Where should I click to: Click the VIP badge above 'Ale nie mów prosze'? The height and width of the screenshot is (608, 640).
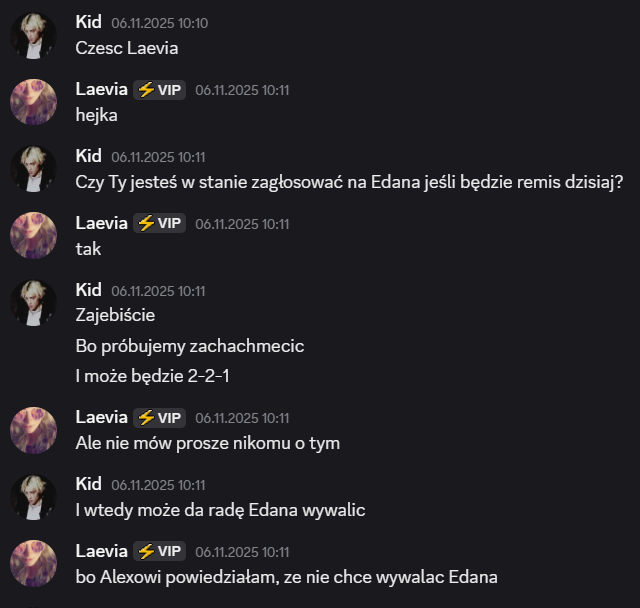click(160, 418)
